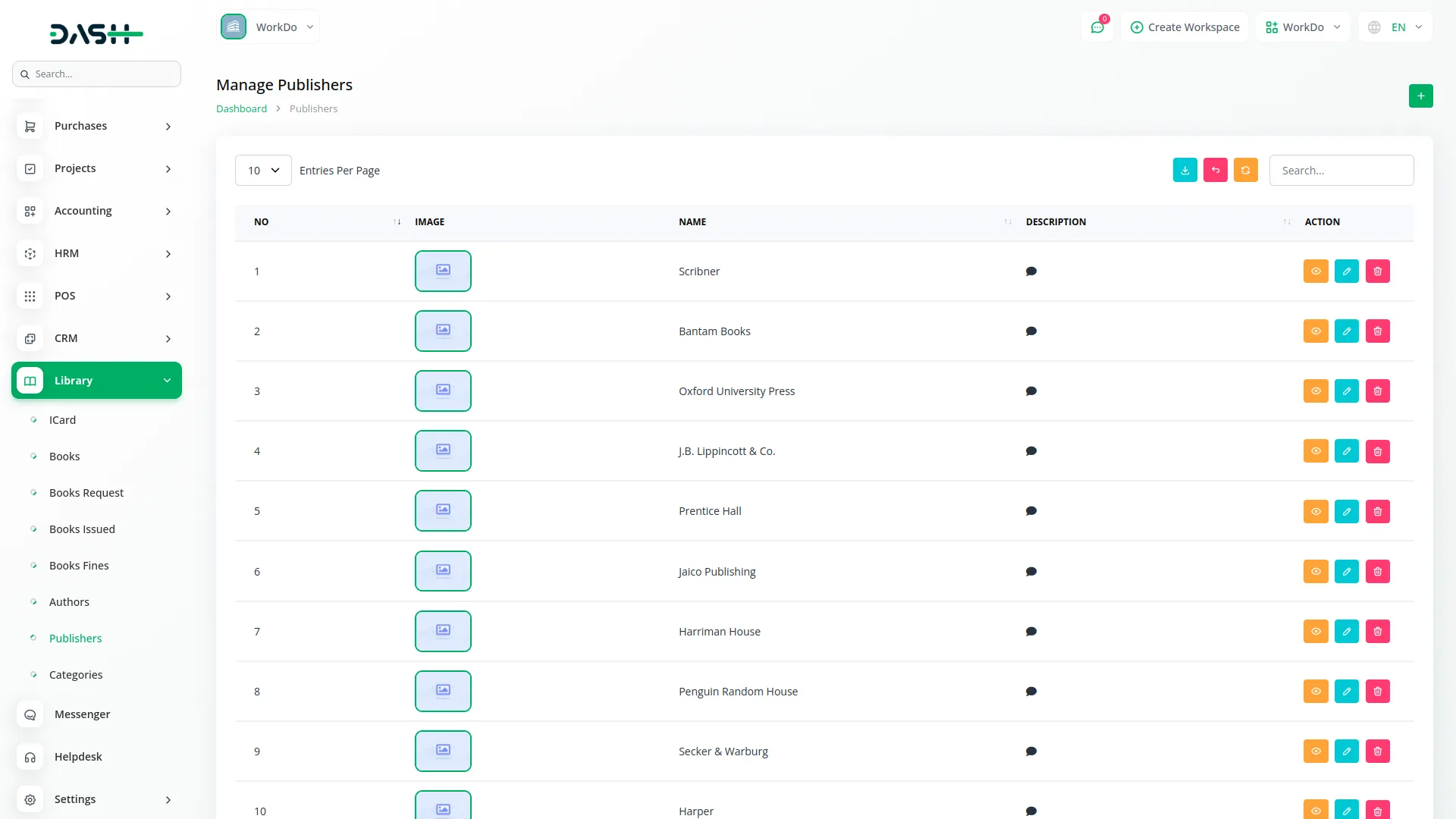
Task: Open Authors in the Library submenu
Action: click(x=69, y=602)
